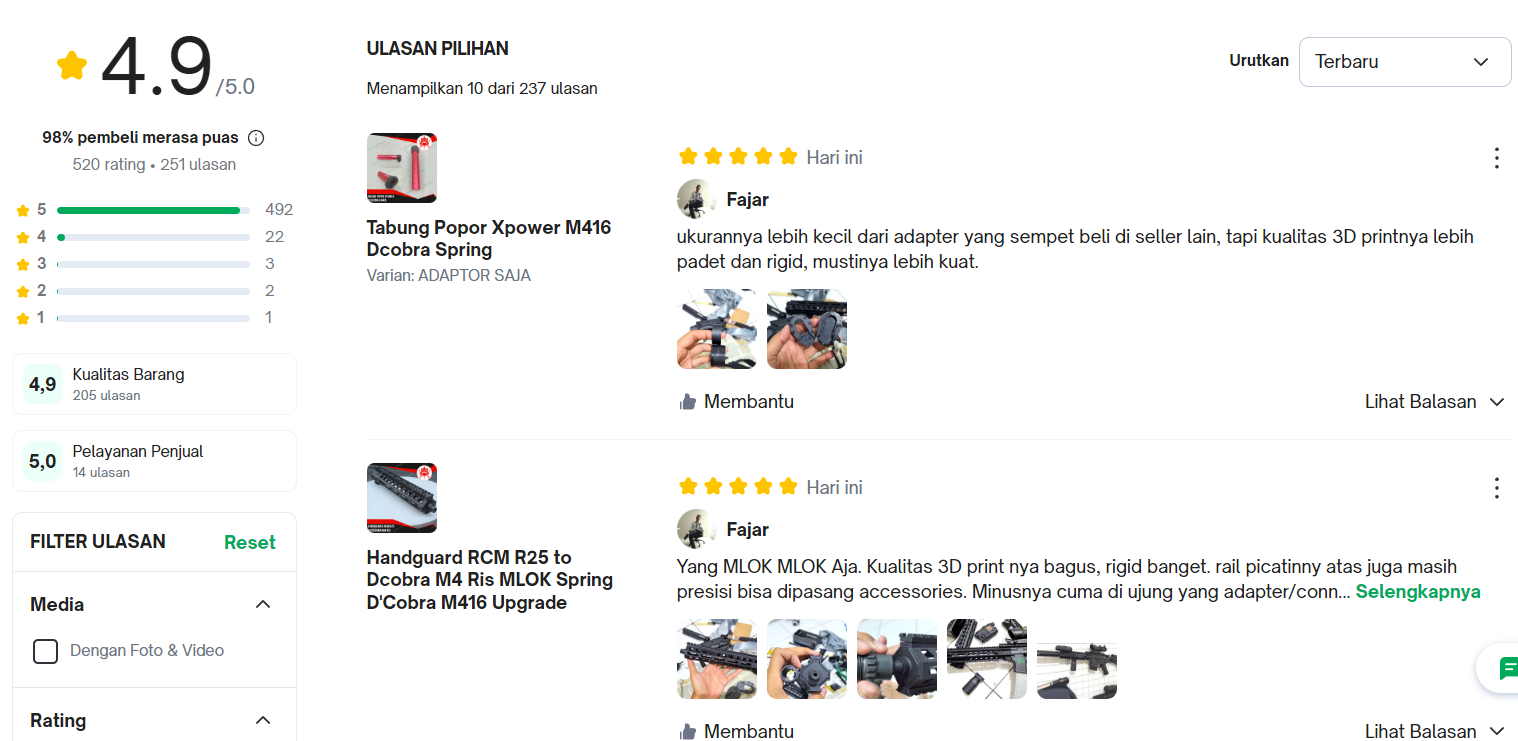Screen dimensions: 1518x741
Task: Open the Urutkan Terbaru sort dropdown
Action: click(1405, 62)
